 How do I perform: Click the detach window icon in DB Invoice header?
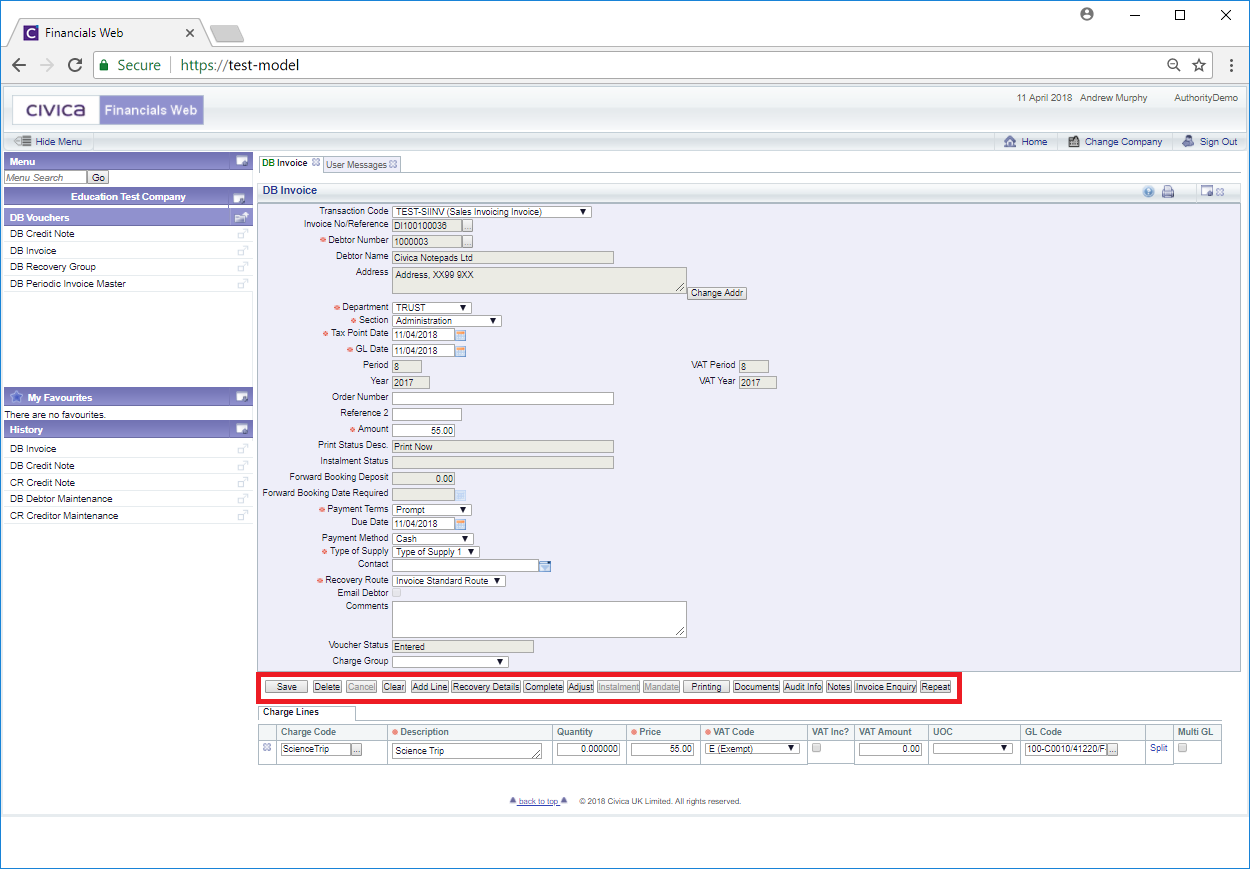click(1207, 191)
